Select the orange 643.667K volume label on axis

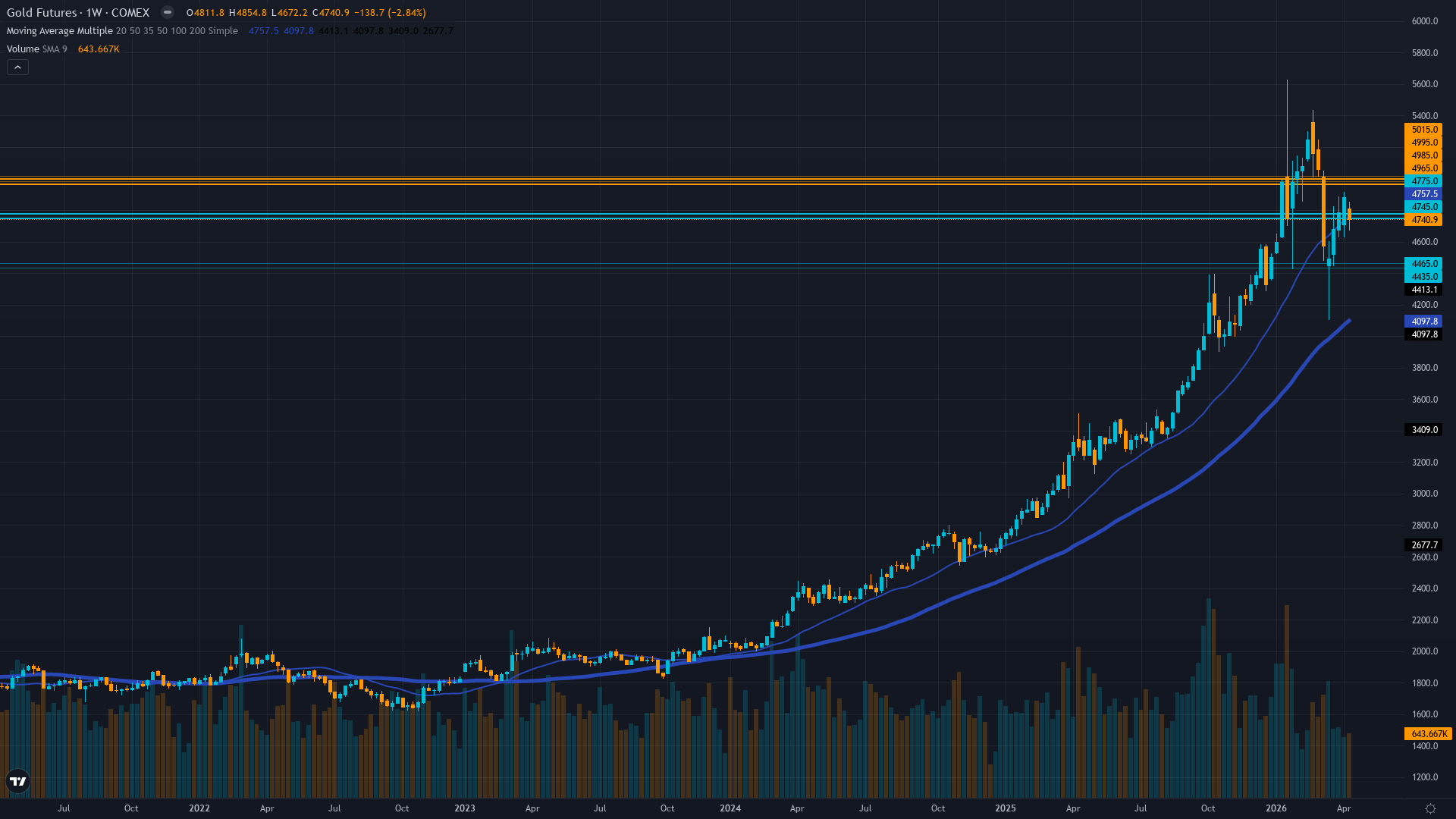click(x=1429, y=734)
